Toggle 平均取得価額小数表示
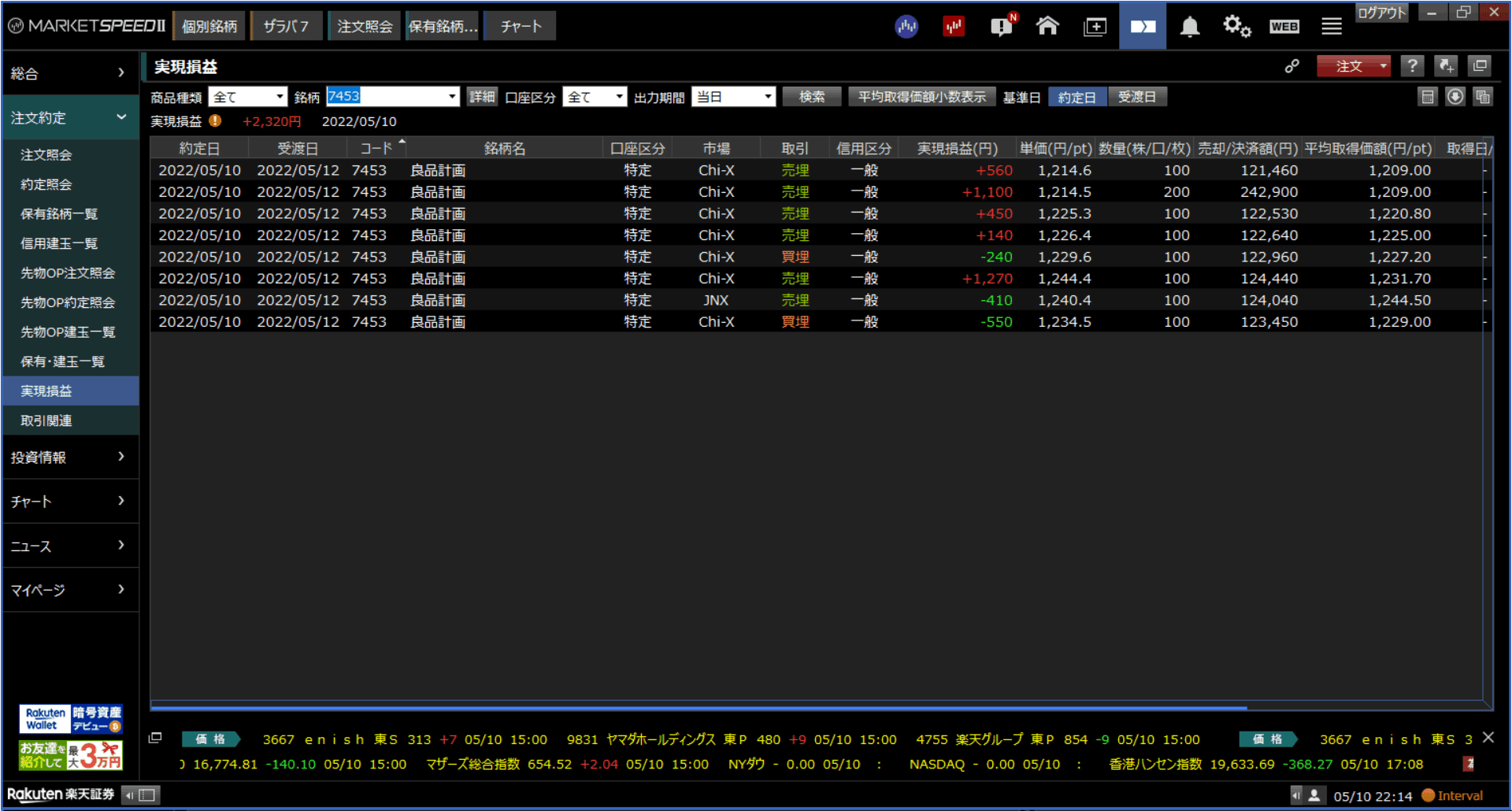1512x811 pixels. tap(922, 97)
